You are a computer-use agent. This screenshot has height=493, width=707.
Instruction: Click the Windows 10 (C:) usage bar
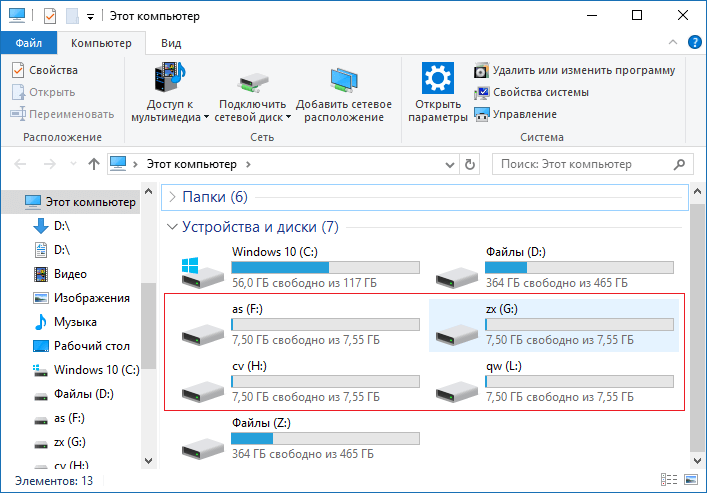(326, 267)
